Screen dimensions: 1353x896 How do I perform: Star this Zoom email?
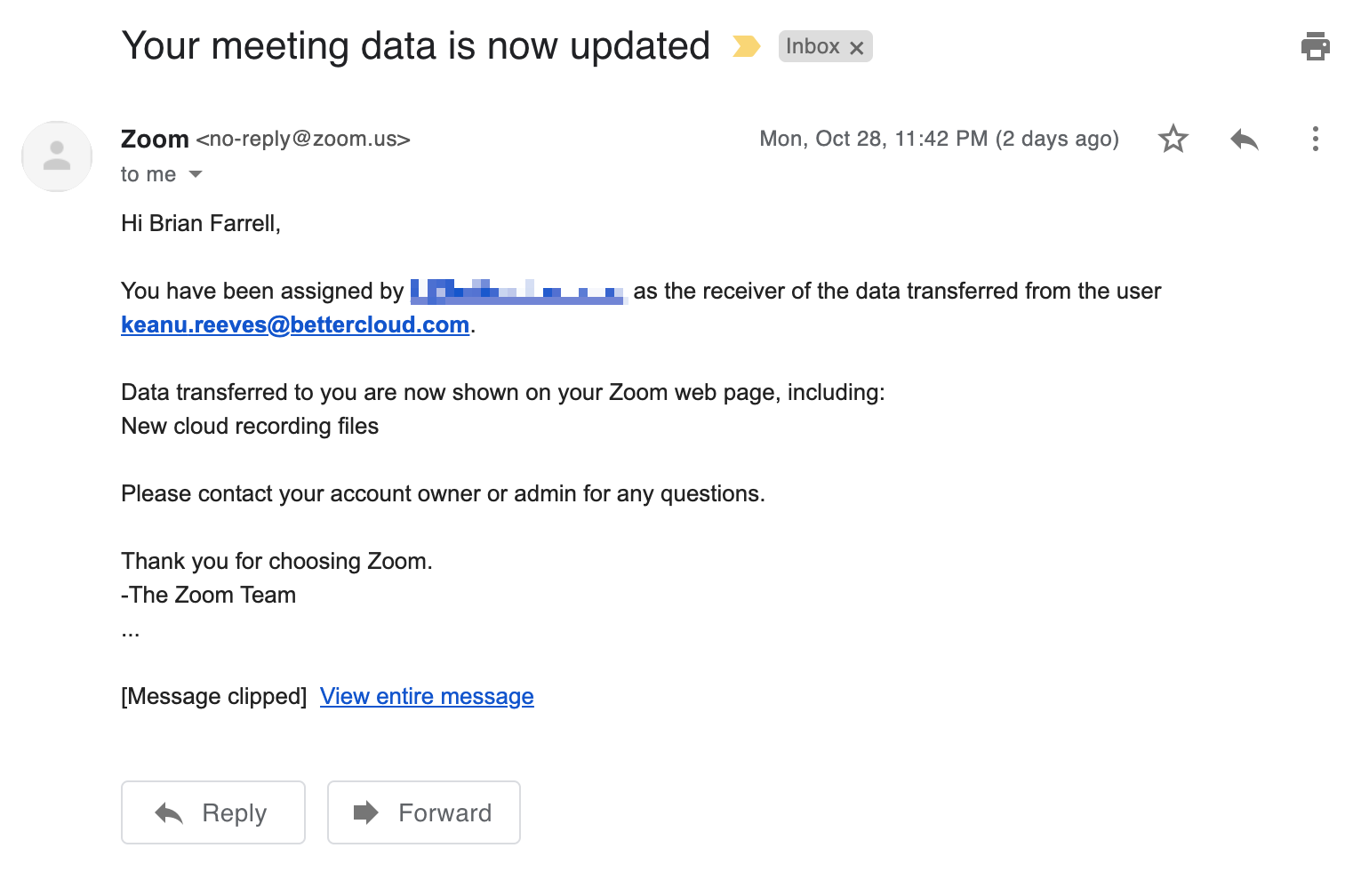[x=1173, y=139]
